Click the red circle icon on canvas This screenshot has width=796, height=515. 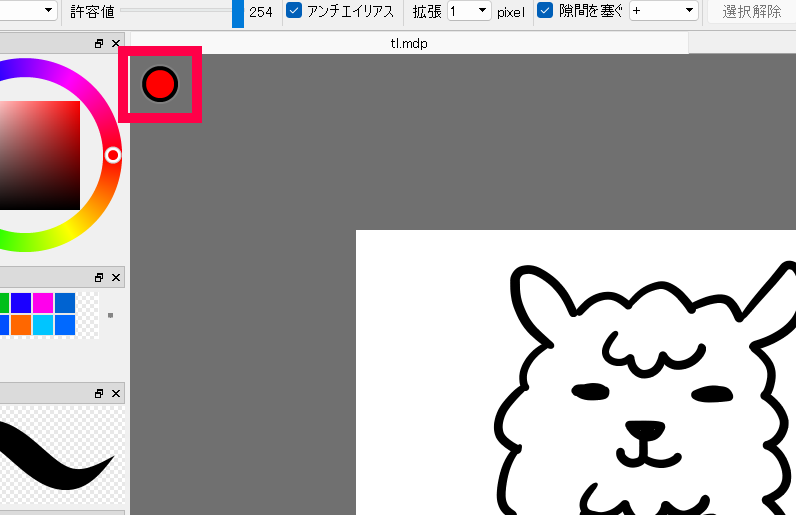pyautogui.click(x=160, y=85)
